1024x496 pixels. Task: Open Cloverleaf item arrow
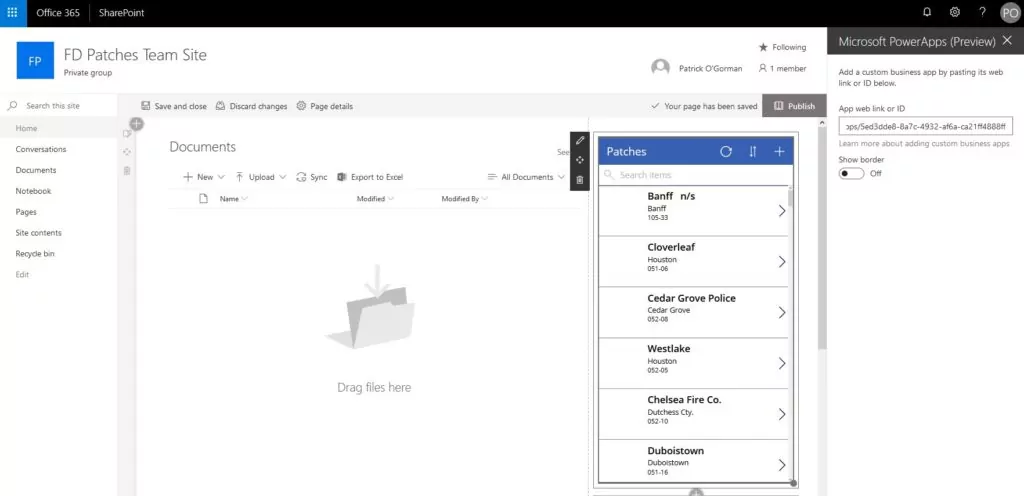coord(782,262)
